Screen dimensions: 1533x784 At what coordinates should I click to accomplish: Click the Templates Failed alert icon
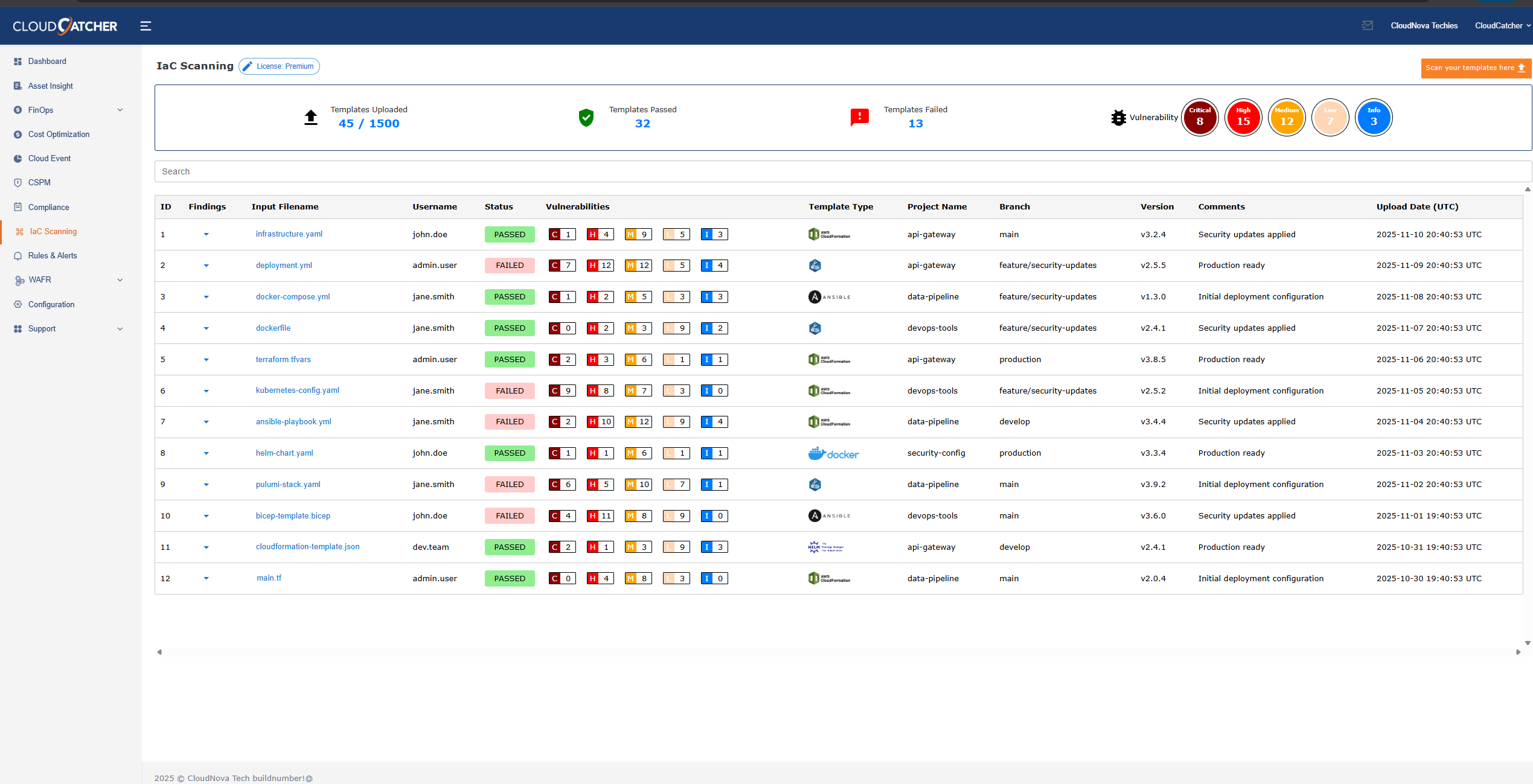(859, 116)
